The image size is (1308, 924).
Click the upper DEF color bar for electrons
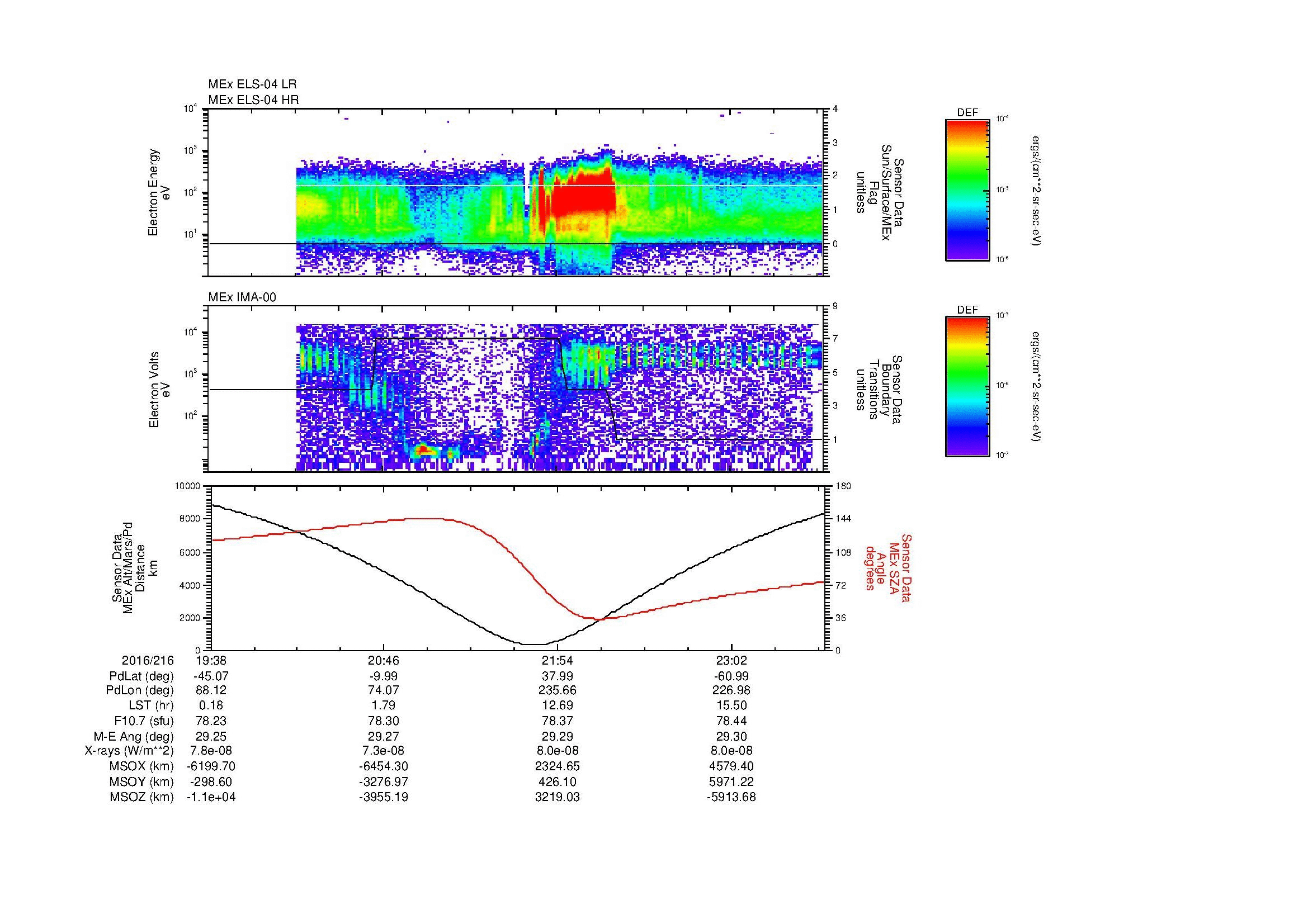[x=967, y=190]
